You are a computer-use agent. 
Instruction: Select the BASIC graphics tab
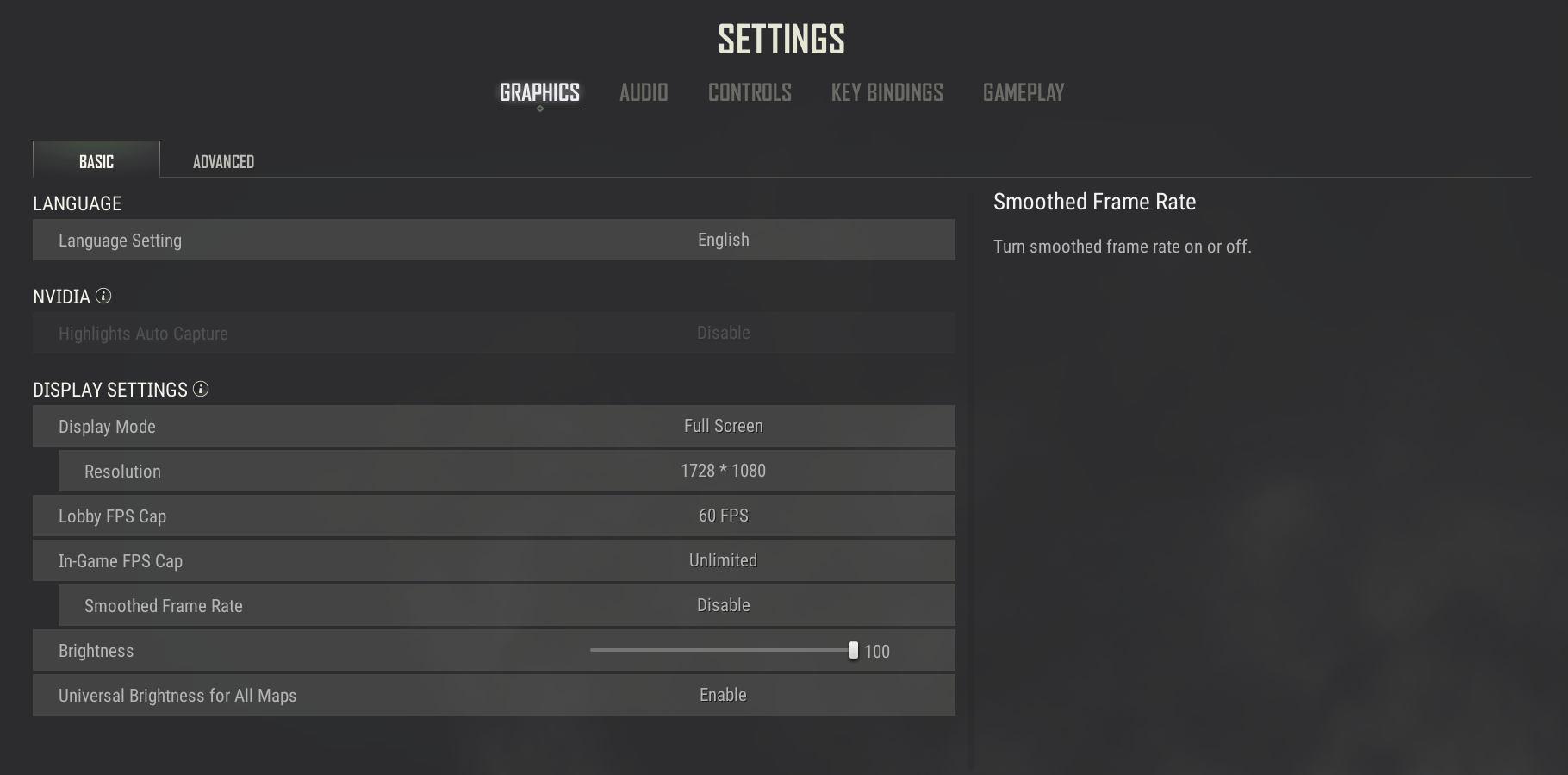pyautogui.click(x=96, y=160)
